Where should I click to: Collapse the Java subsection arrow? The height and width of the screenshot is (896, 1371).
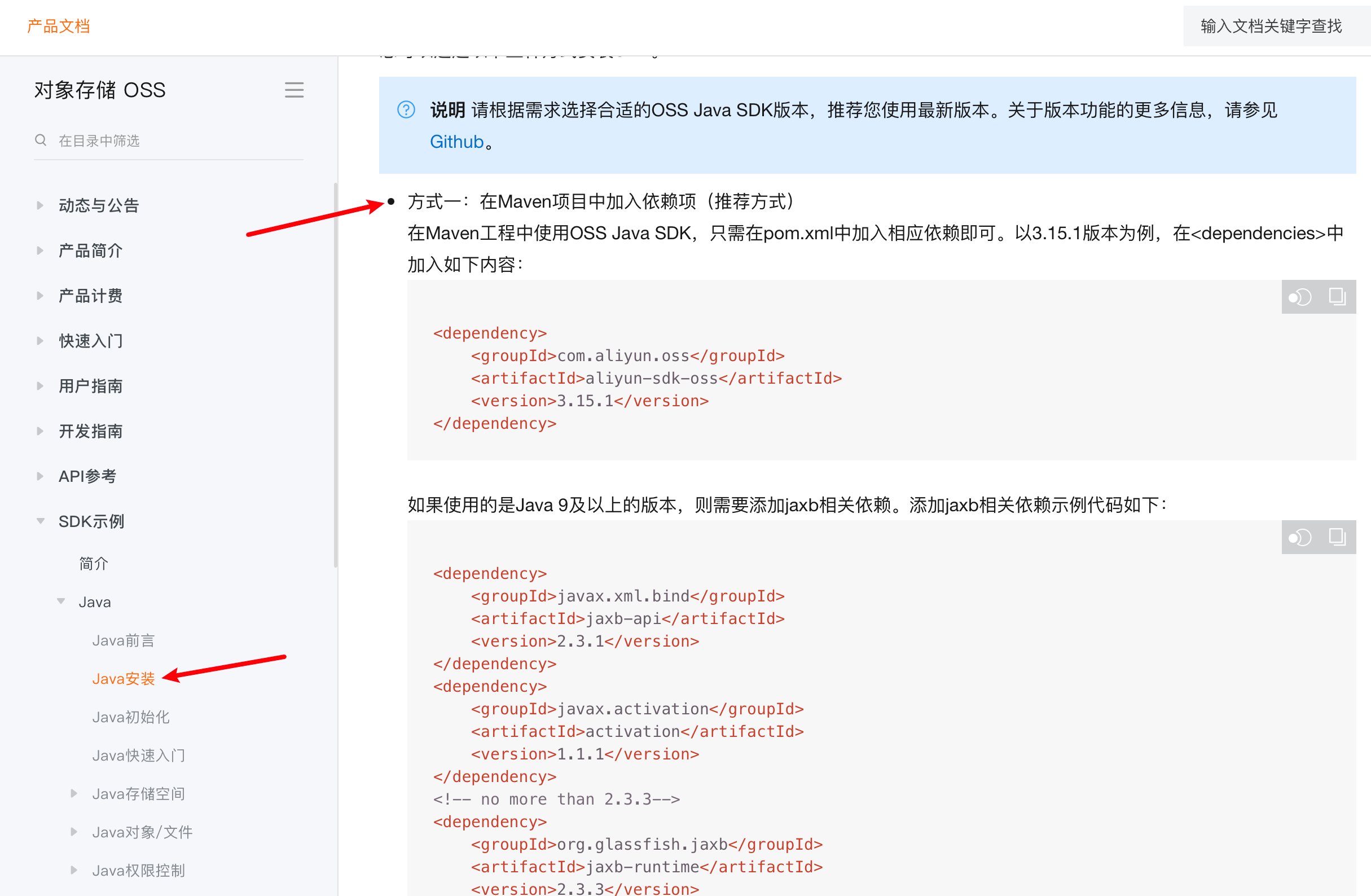[61, 601]
